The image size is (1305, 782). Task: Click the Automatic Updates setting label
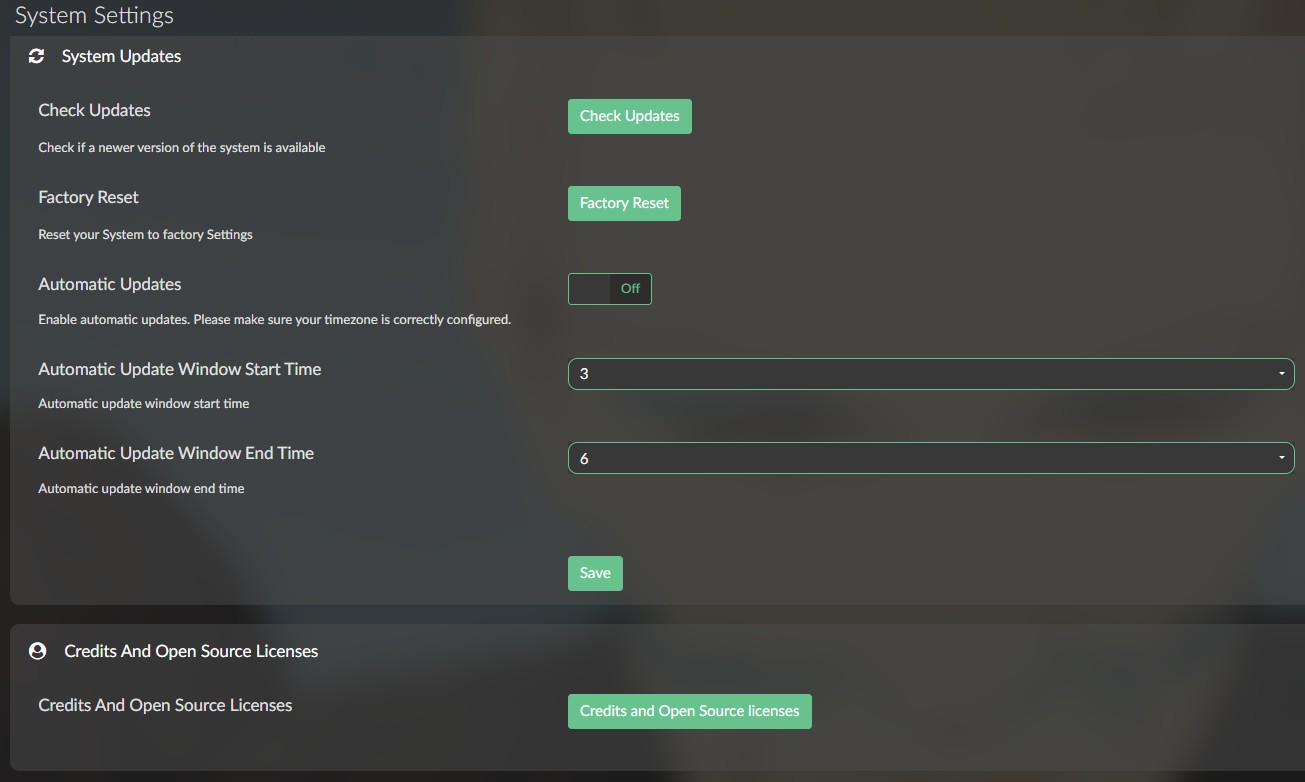tap(110, 284)
